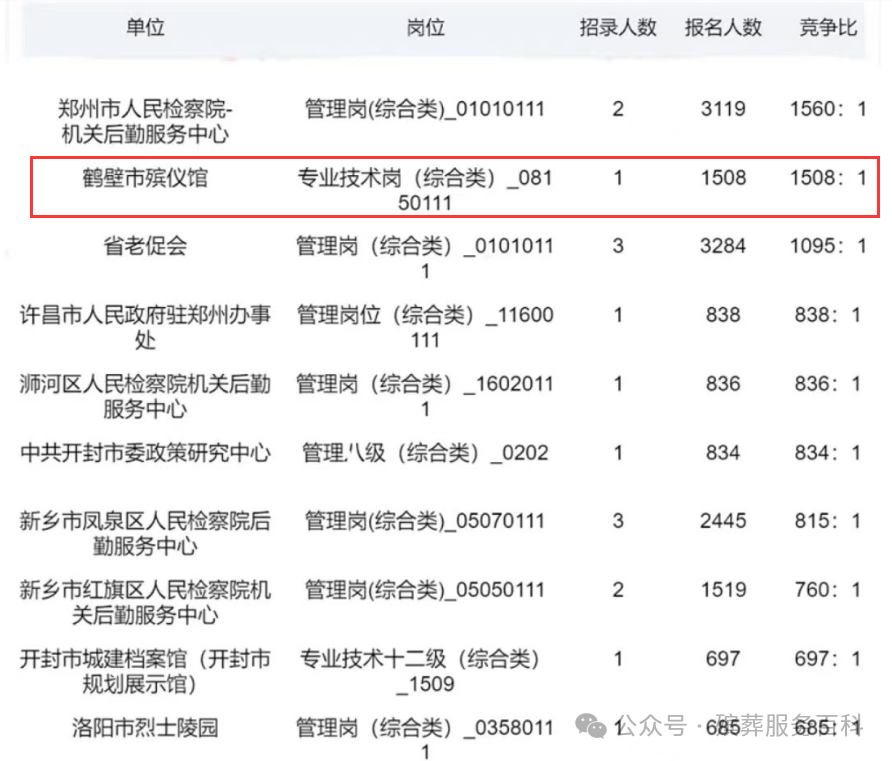Select the 洛阳市烈士陵园 unit cell

click(x=145, y=727)
